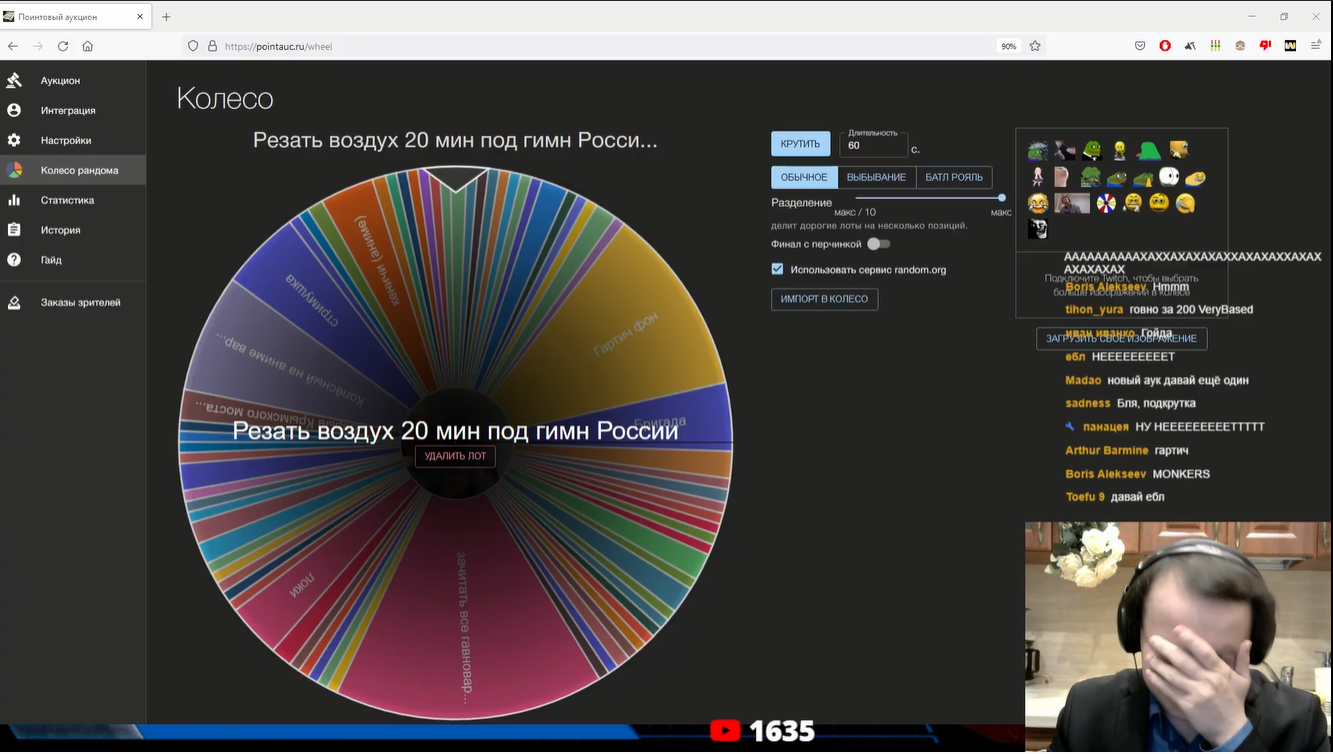
Task: Go to Настройки settings page
Action: 66,140
